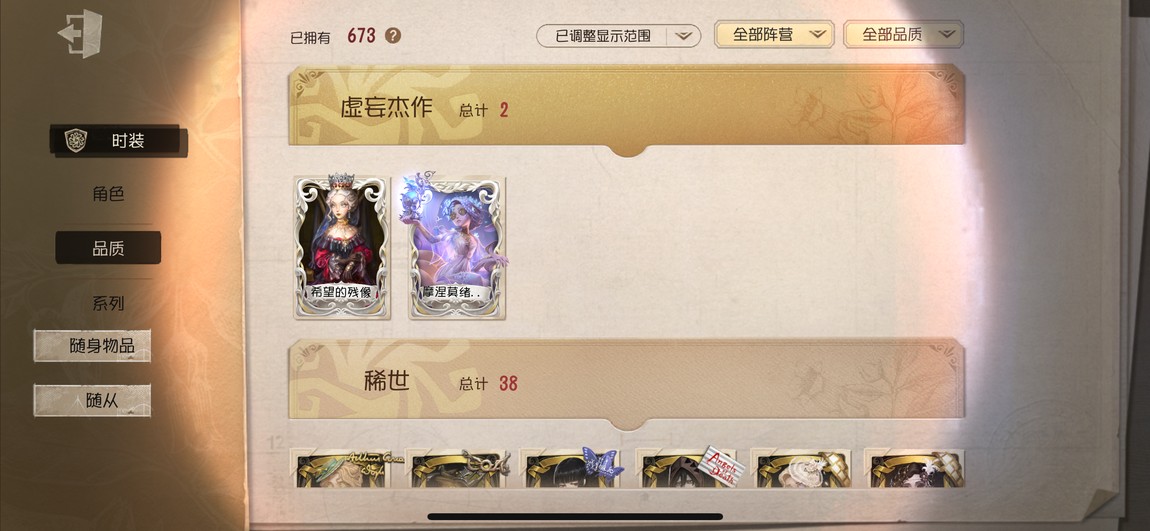
Task: Select first 稀世 costume with green feather
Action: click(x=343, y=469)
